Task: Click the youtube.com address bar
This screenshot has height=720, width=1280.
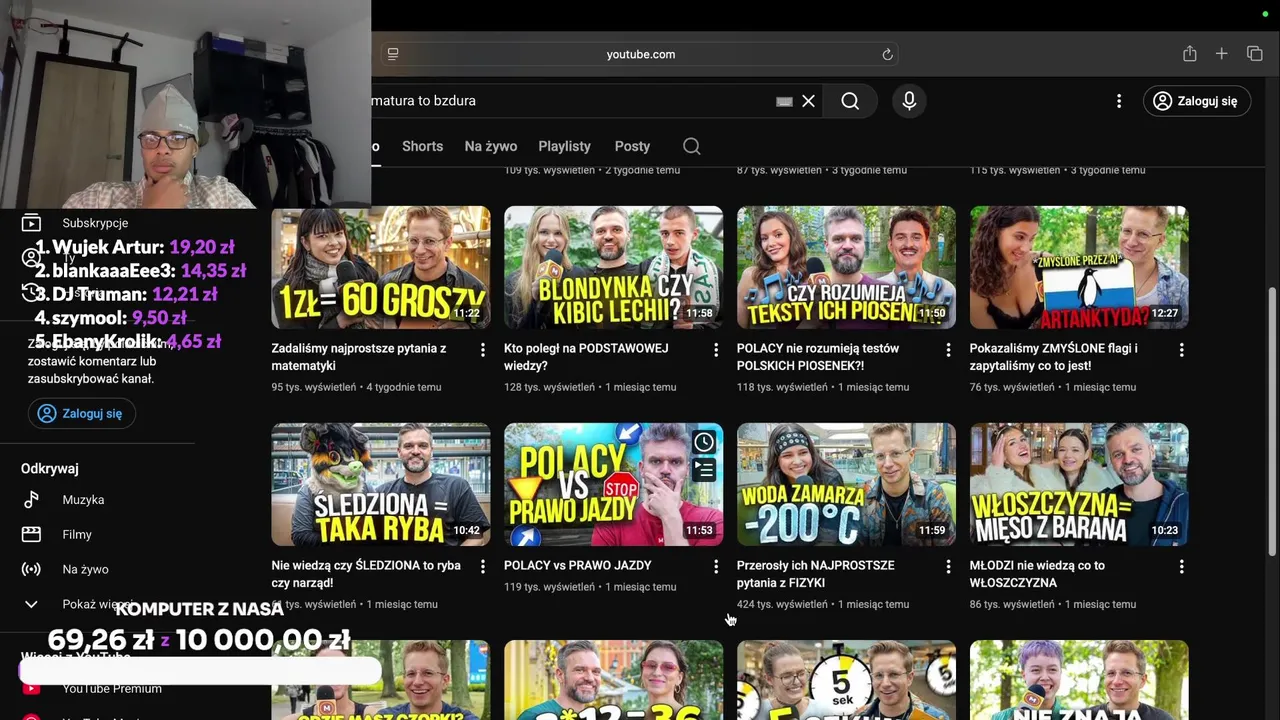Action: coord(640,54)
